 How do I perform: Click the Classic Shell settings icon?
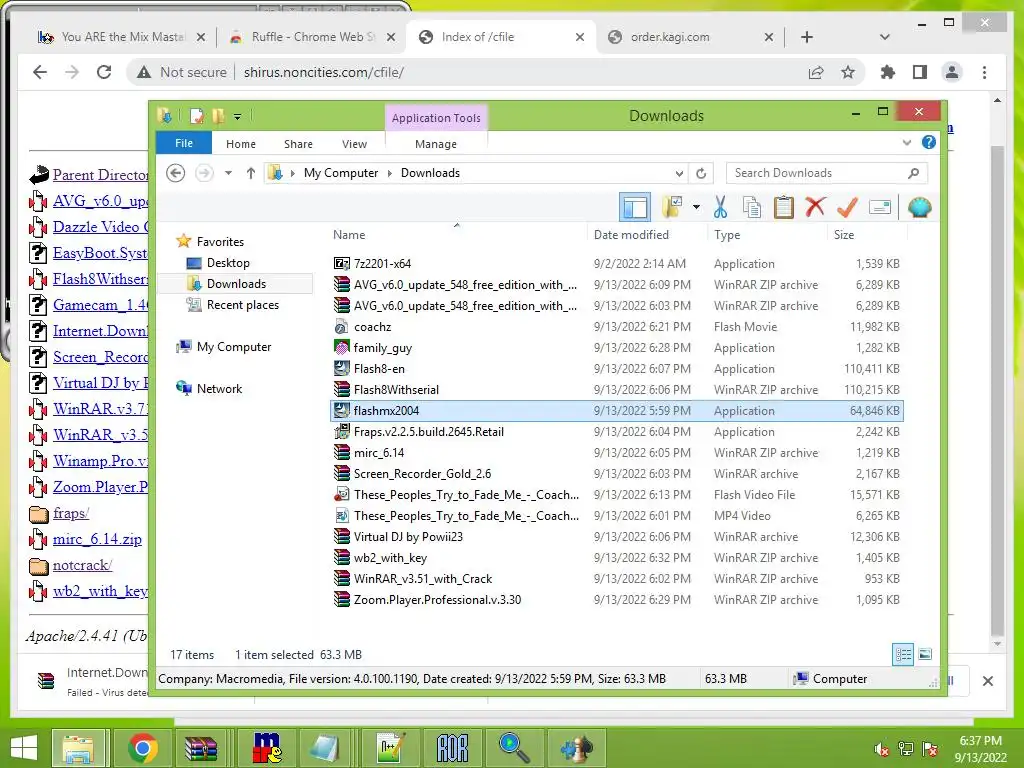(920, 207)
